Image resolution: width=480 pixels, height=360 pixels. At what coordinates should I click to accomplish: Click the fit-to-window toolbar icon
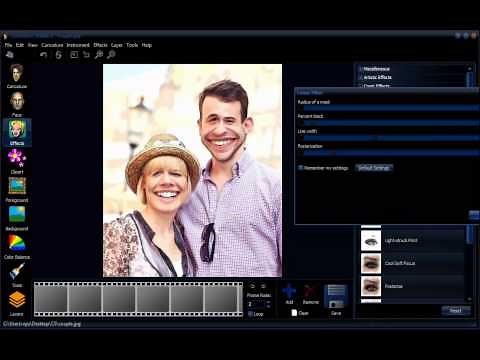[74, 55]
